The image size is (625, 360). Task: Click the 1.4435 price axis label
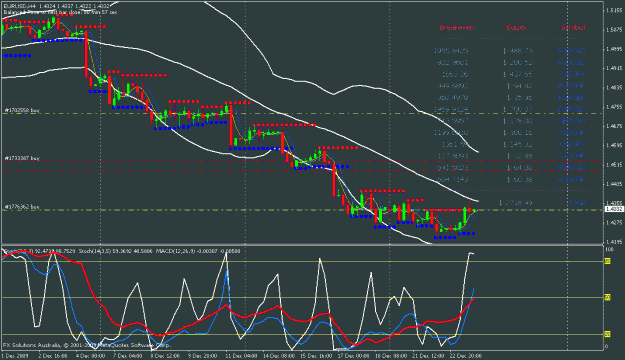(614, 184)
